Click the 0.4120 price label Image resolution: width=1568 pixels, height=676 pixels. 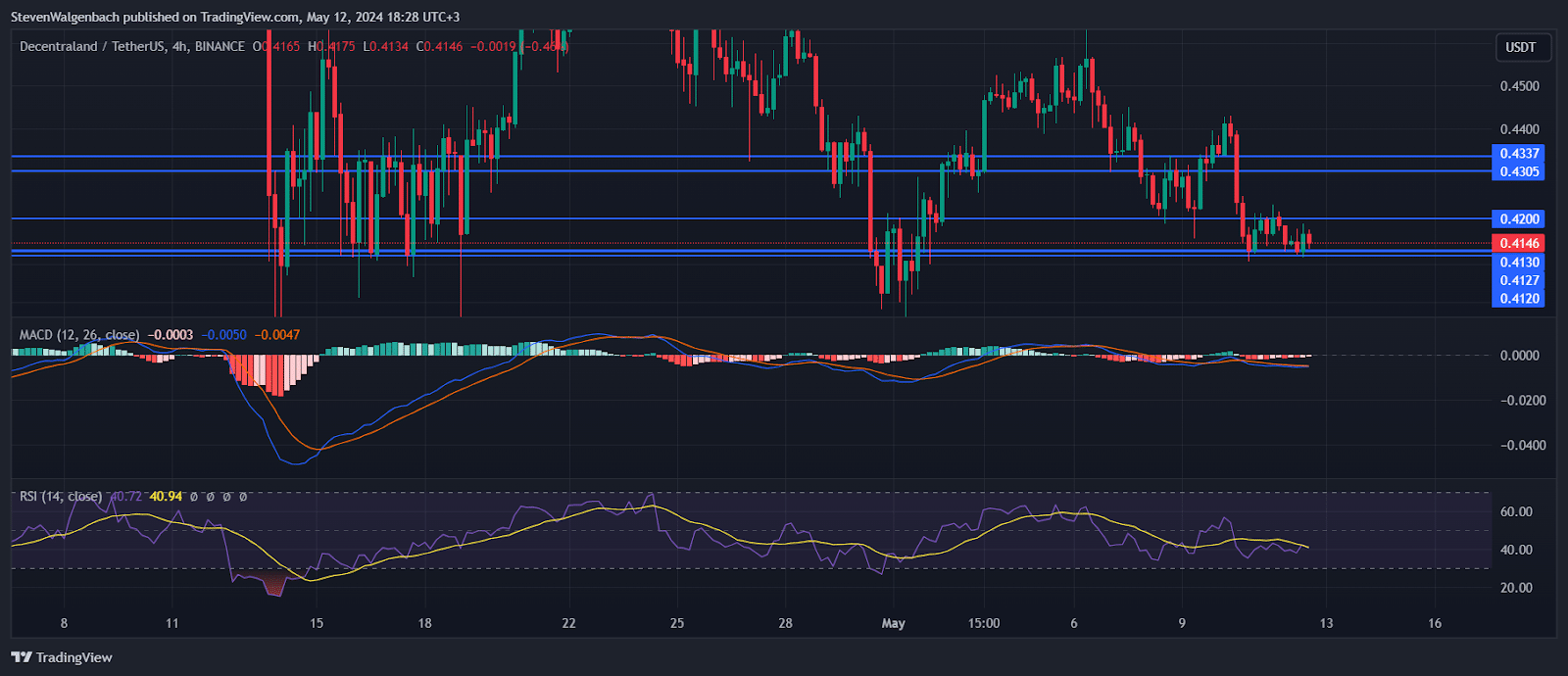pyautogui.click(x=1519, y=299)
